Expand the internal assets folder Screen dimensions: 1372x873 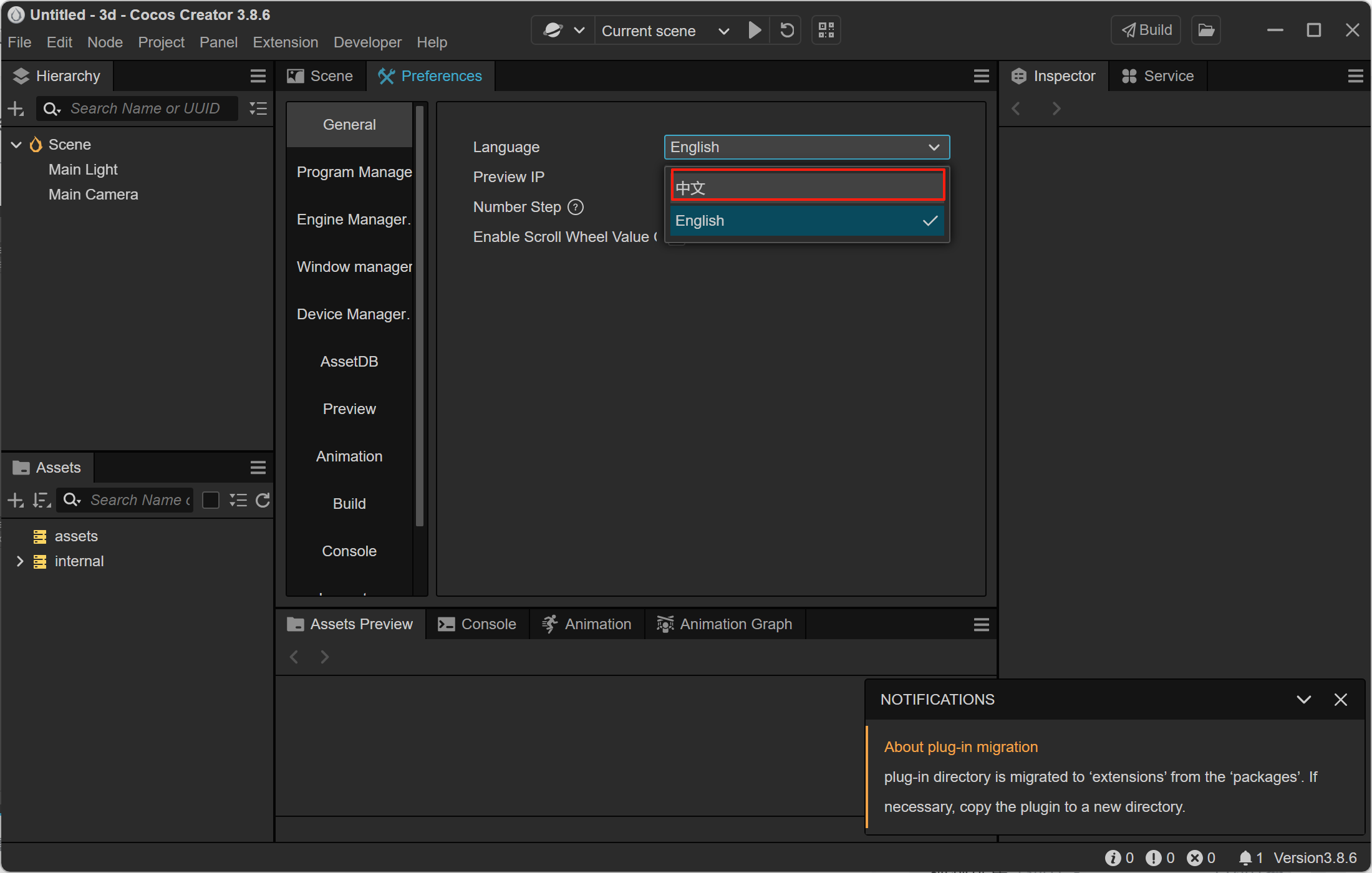click(20, 561)
